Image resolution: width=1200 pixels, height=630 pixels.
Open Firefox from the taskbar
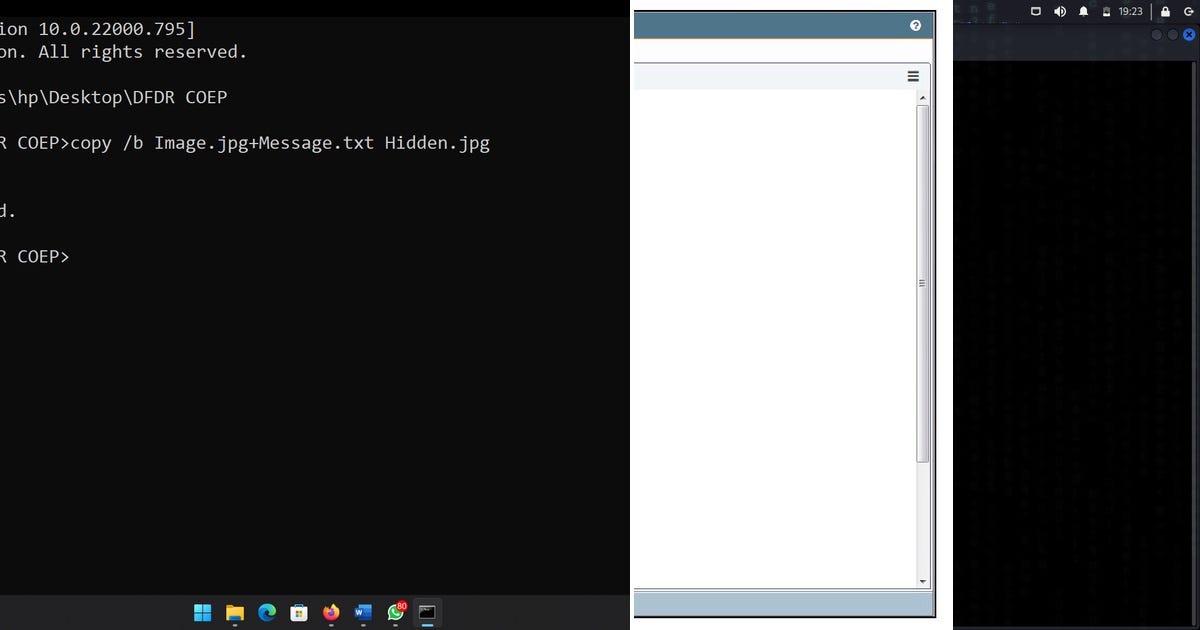tap(331, 612)
